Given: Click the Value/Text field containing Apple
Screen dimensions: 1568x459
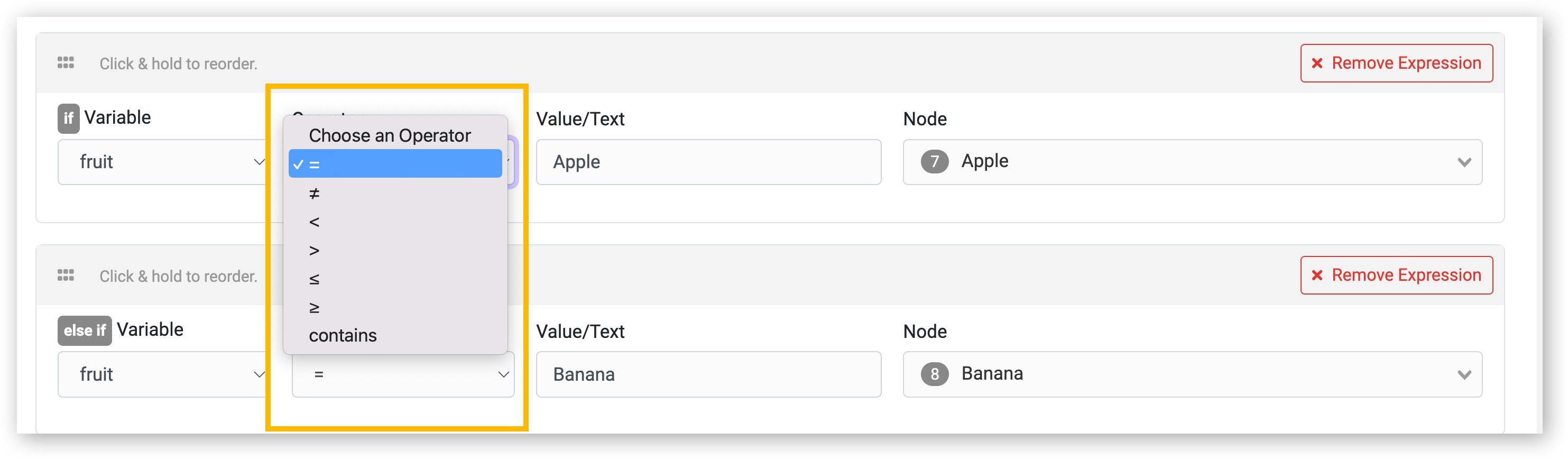Looking at the screenshot, I should click(708, 162).
